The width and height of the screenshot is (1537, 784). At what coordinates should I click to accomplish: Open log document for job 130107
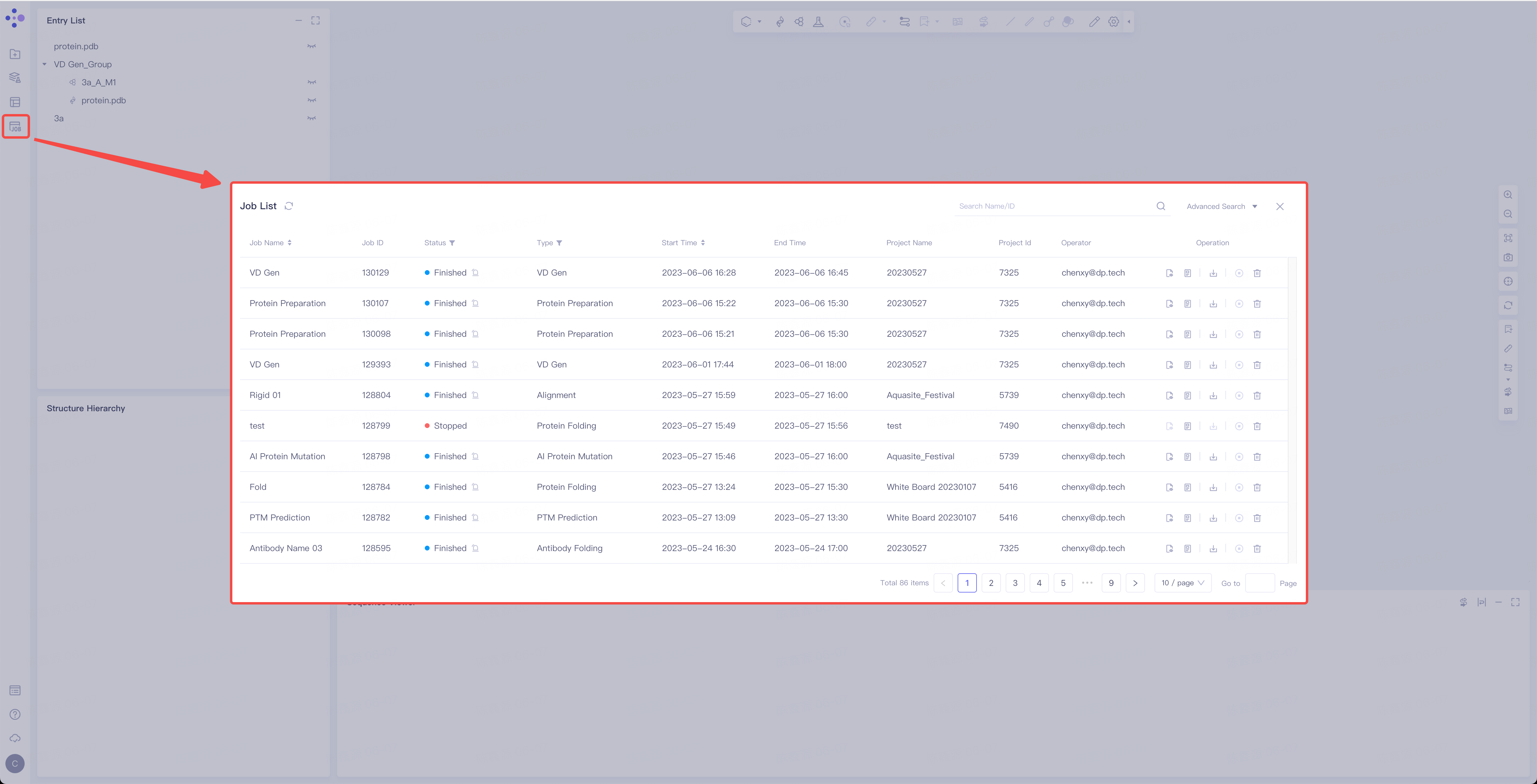(1188, 304)
